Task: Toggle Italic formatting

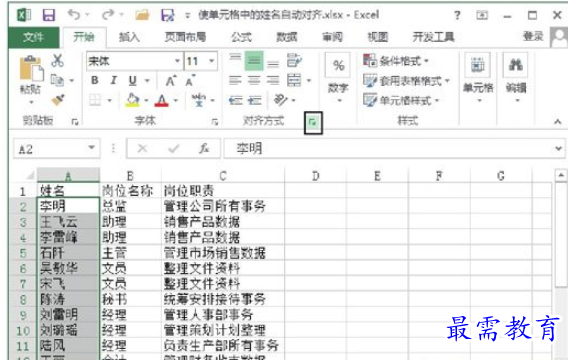Action: tap(113, 80)
